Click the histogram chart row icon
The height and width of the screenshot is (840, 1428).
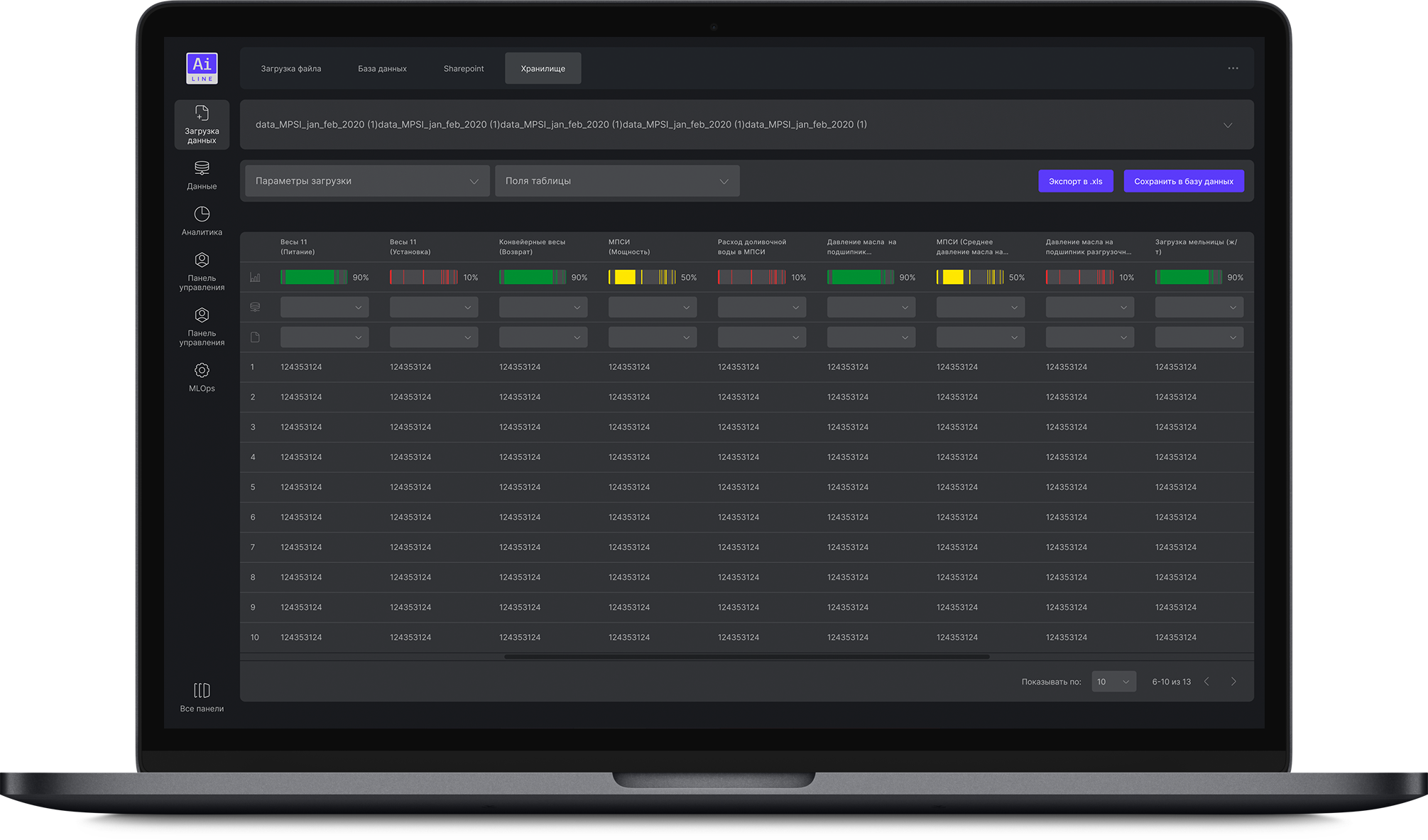(x=255, y=278)
